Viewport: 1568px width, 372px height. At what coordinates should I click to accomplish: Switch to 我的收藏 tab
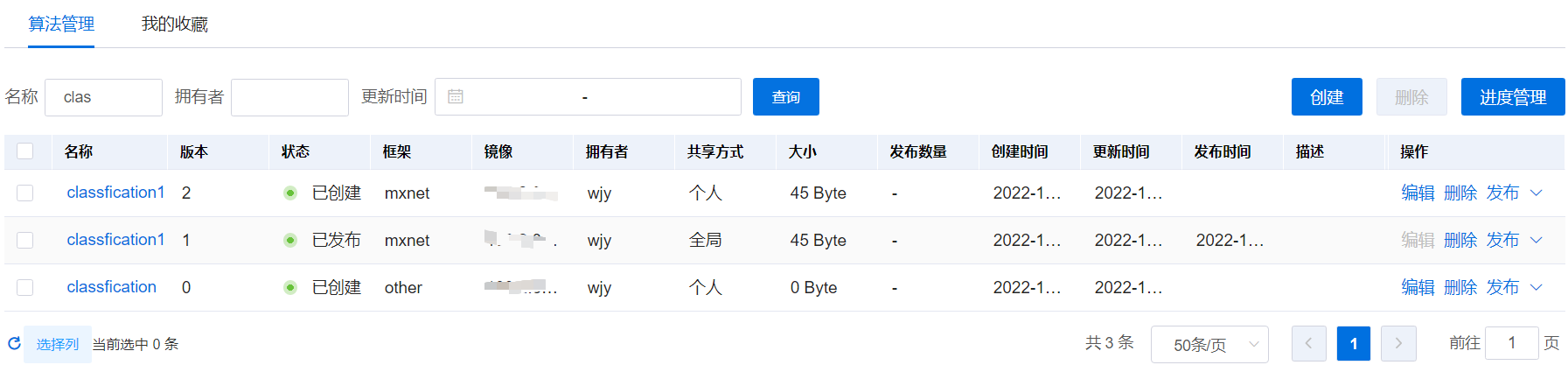coord(175,25)
